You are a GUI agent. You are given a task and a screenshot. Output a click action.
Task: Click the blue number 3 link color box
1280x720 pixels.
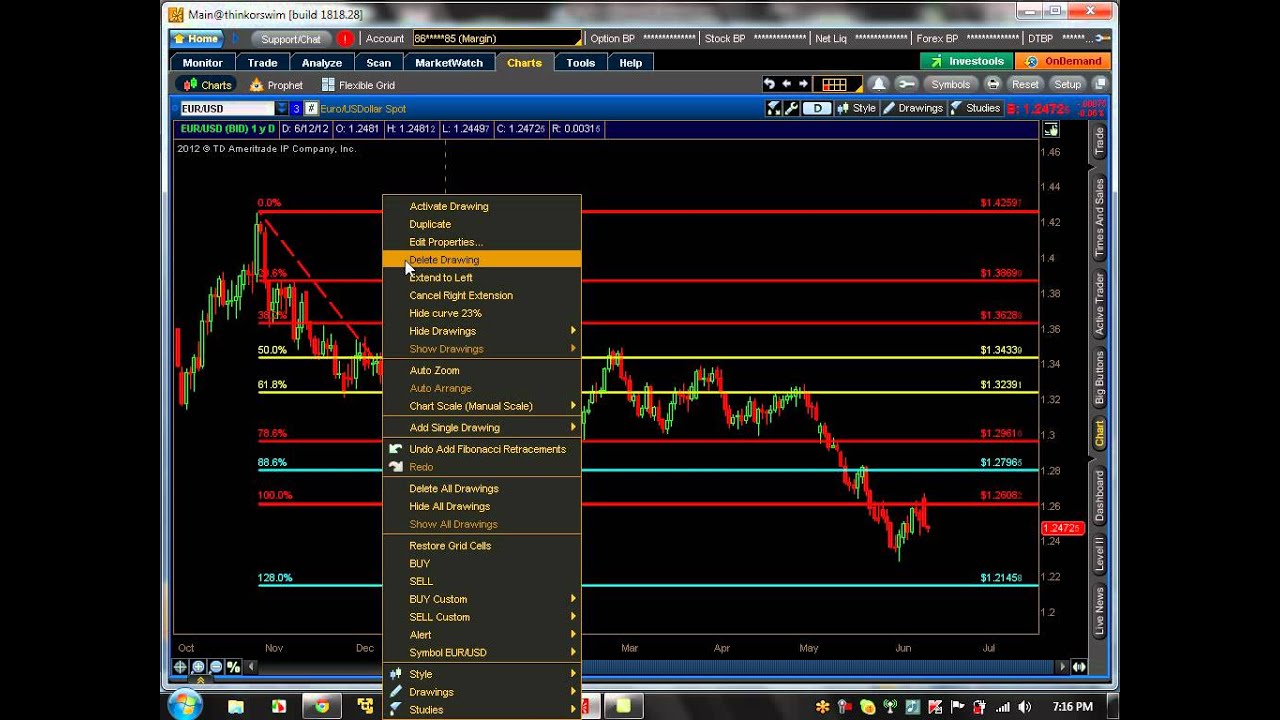pos(296,108)
